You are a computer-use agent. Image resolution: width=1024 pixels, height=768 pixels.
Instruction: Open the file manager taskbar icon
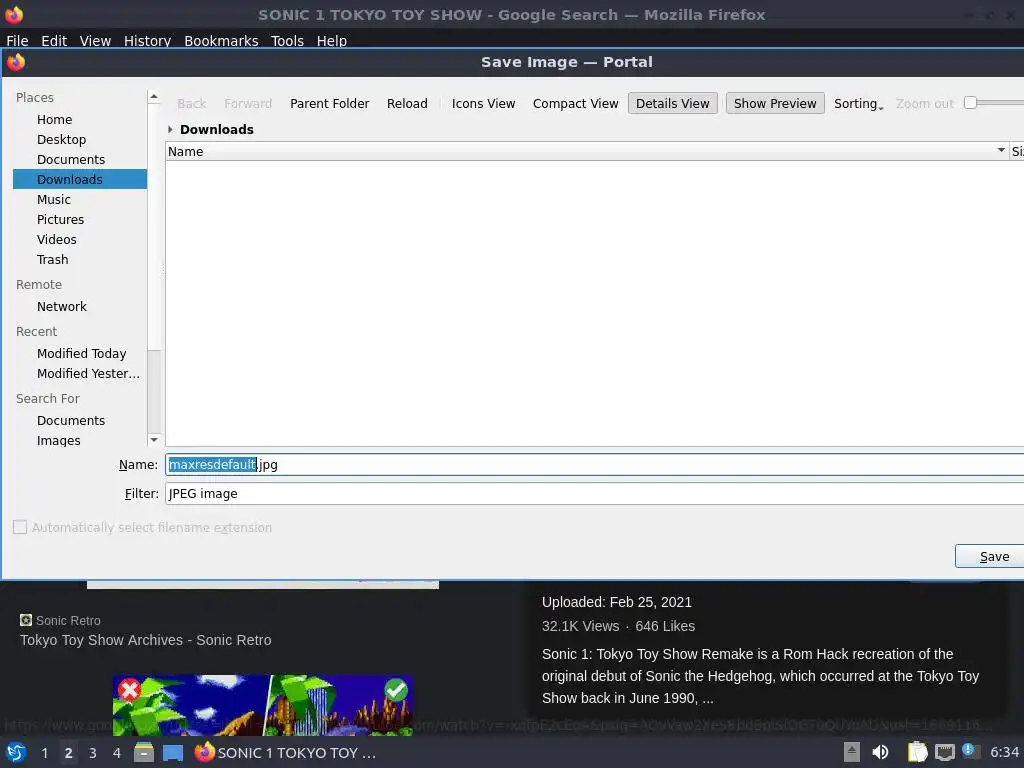(144, 752)
